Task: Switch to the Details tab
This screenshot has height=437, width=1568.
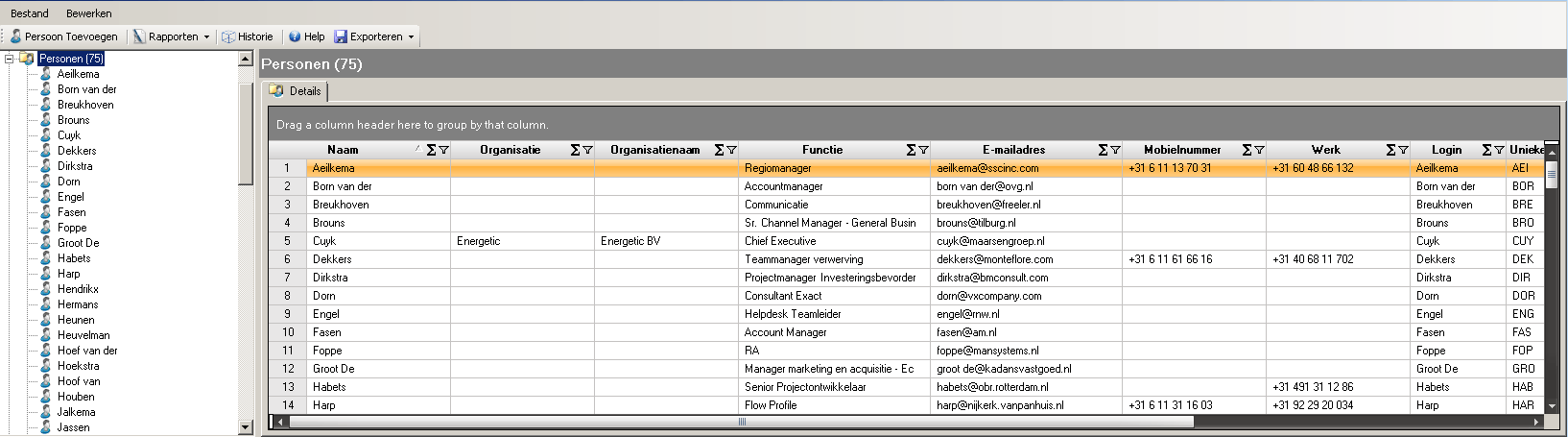Action: (x=296, y=91)
